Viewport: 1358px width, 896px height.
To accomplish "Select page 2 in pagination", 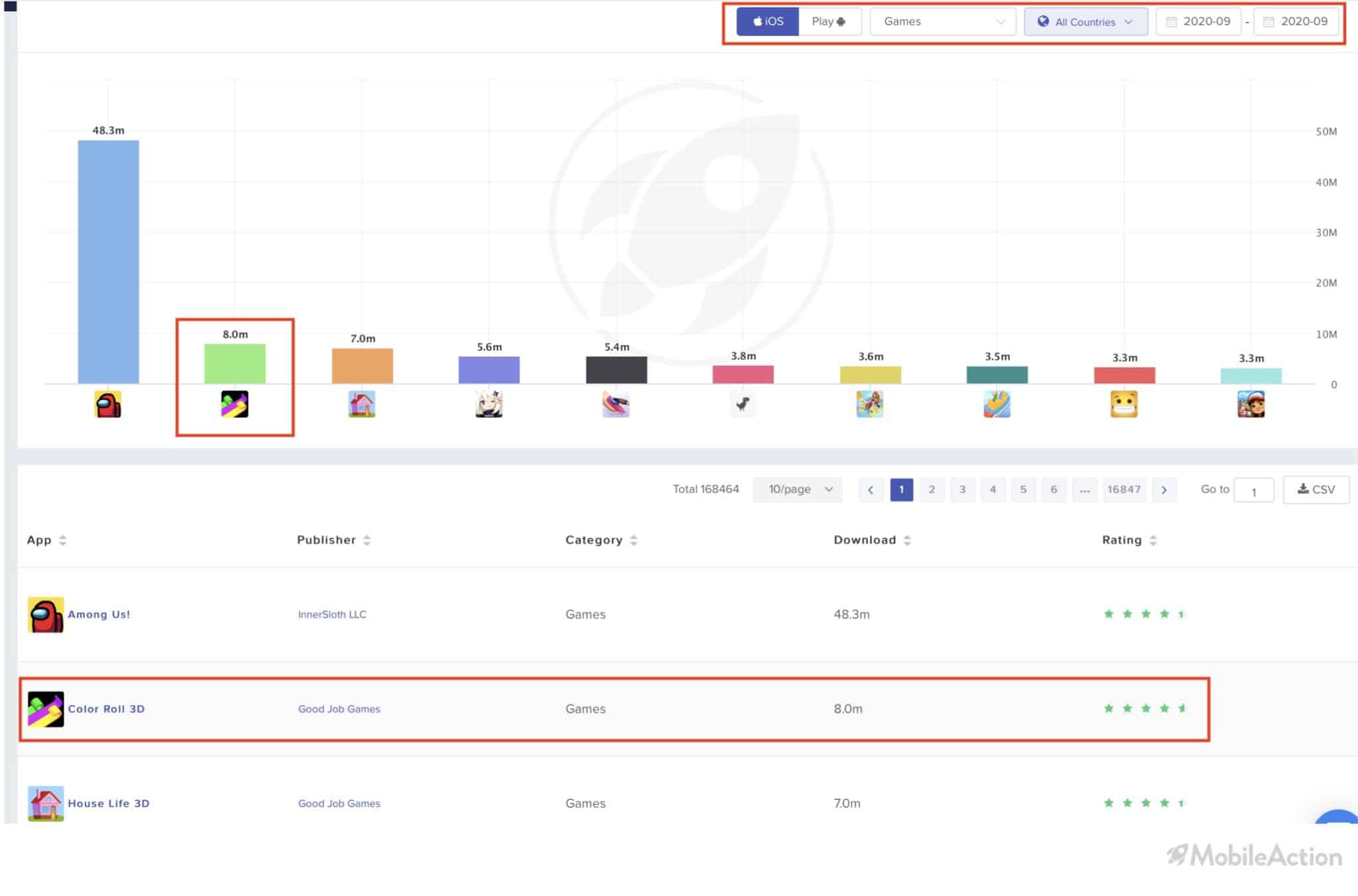I will coord(932,490).
